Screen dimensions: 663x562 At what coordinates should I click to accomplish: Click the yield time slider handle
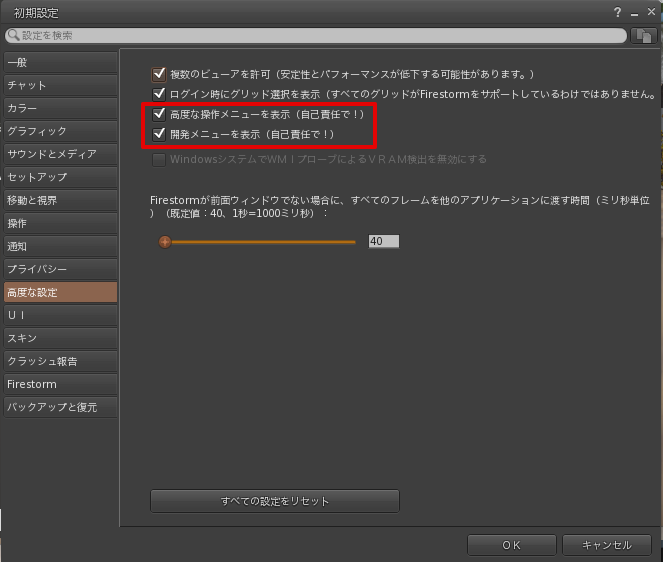[165, 242]
